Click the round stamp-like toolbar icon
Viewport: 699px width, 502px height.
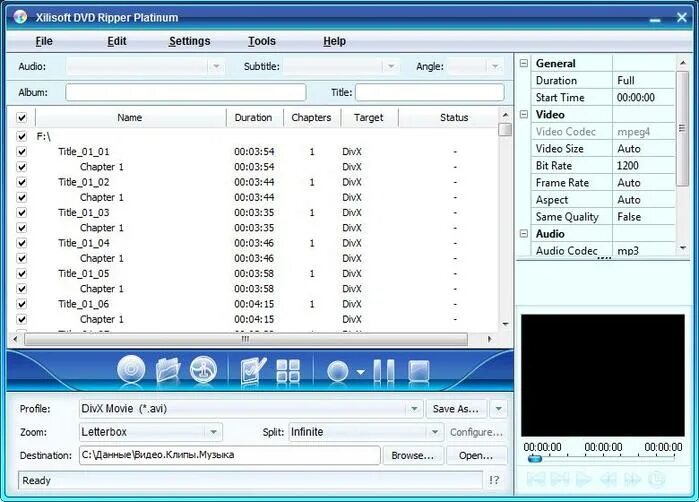click(x=203, y=370)
